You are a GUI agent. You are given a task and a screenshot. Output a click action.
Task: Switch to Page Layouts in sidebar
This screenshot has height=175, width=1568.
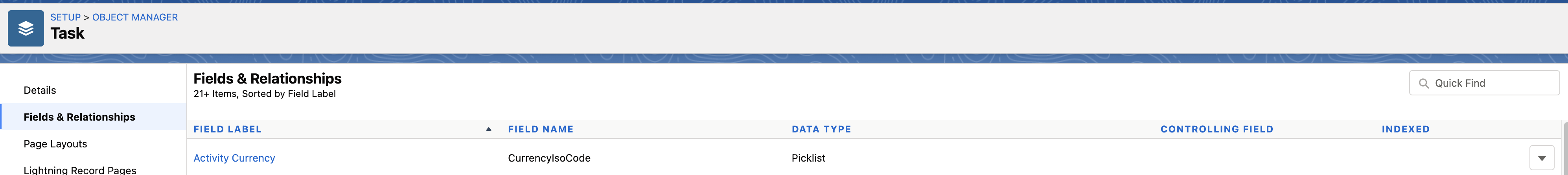[55, 144]
